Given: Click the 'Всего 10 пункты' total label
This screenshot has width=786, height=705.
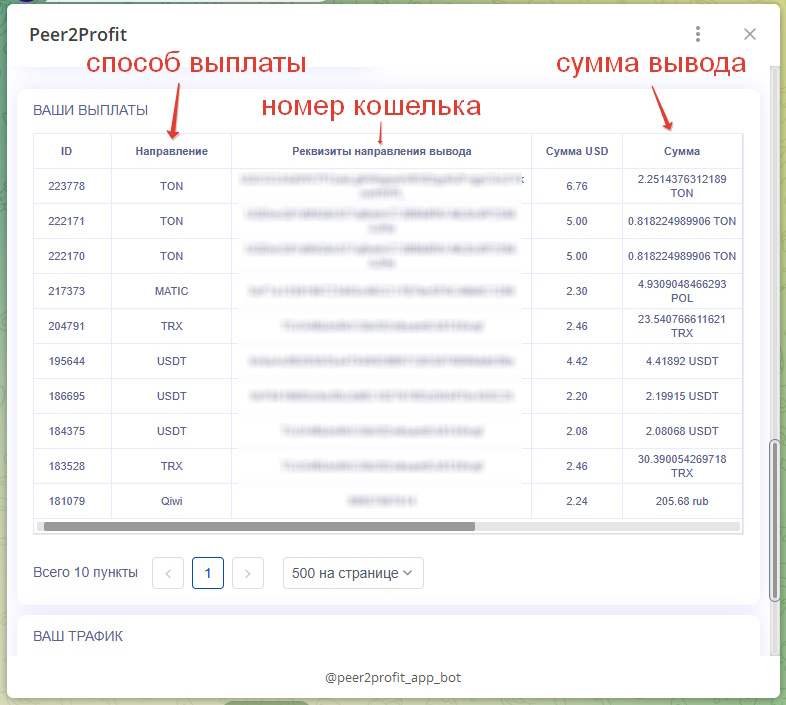Looking at the screenshot, I should tap(85, 572).
